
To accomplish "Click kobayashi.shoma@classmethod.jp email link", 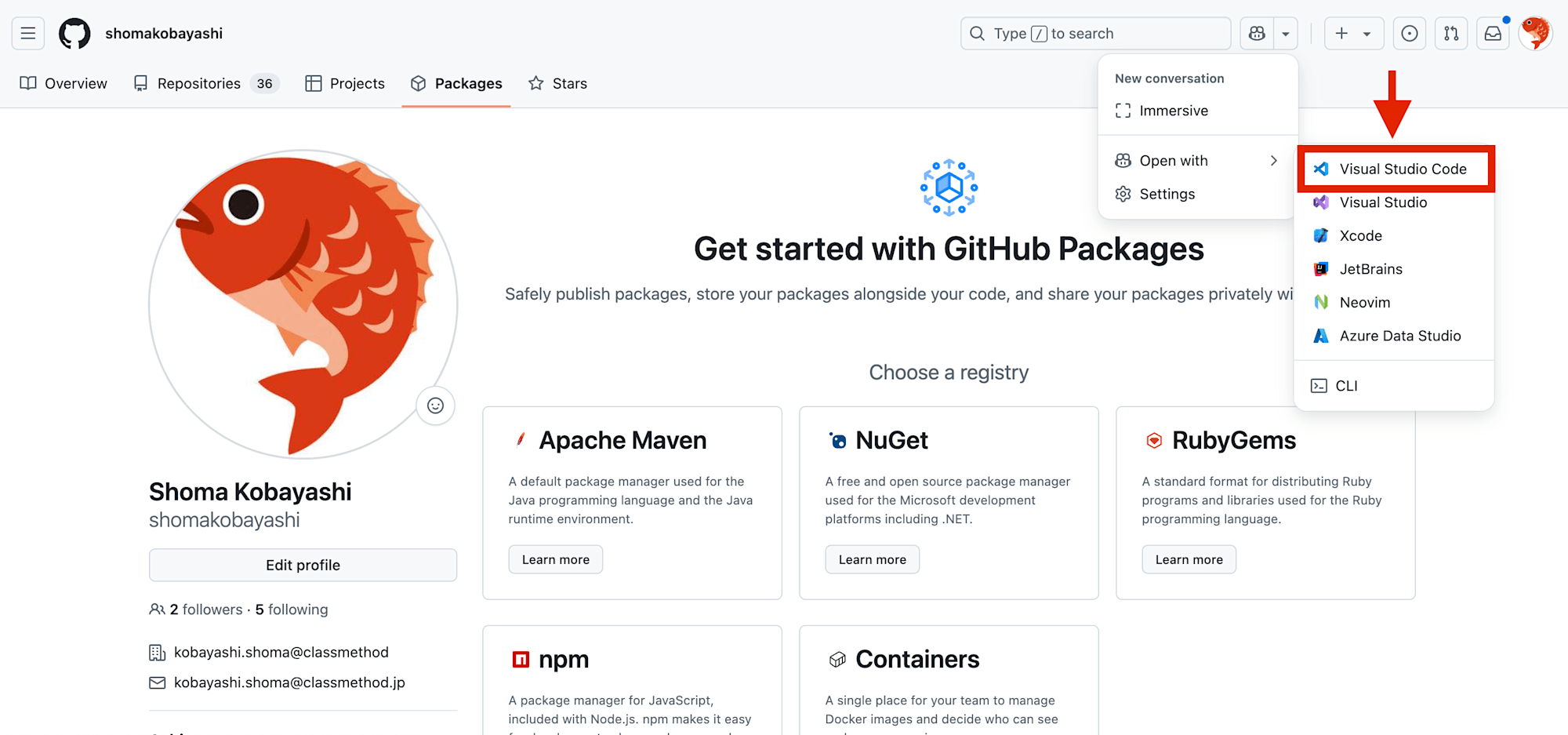I will pyautogui.click(x=289, y=682).
